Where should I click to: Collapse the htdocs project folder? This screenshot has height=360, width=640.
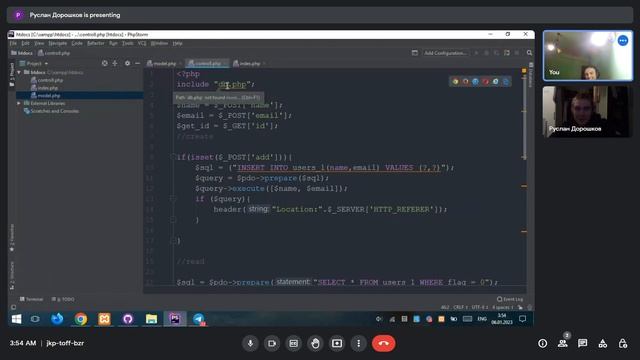(x=19, y=72)
